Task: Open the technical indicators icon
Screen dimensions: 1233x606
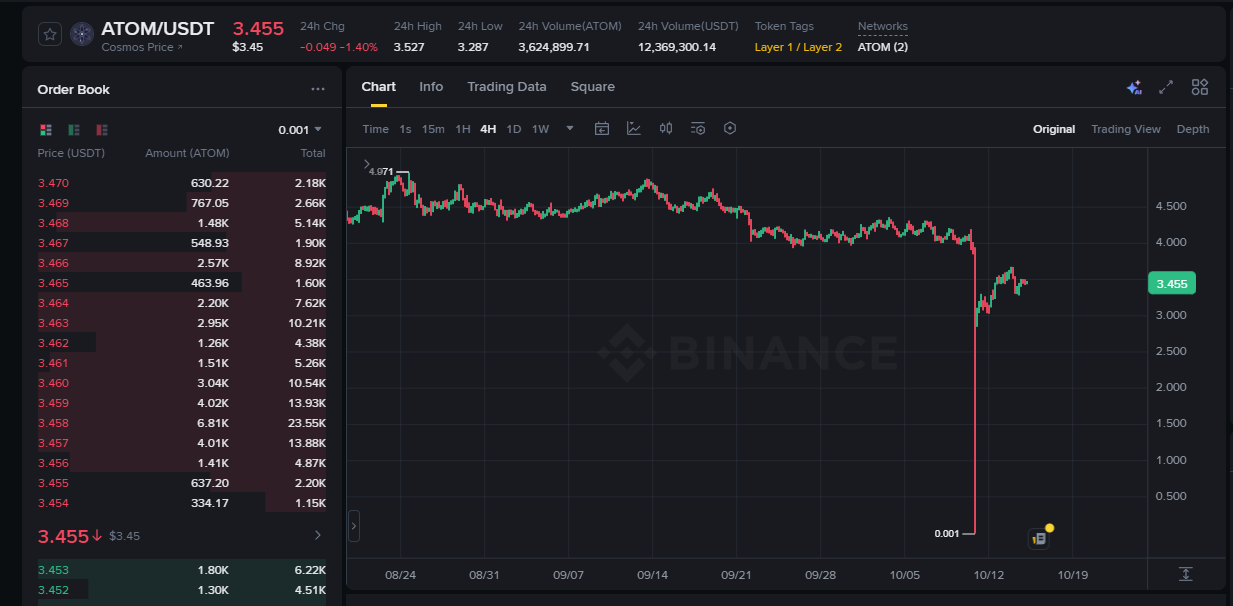Action: pyautogui.click(x=634, y=129)
